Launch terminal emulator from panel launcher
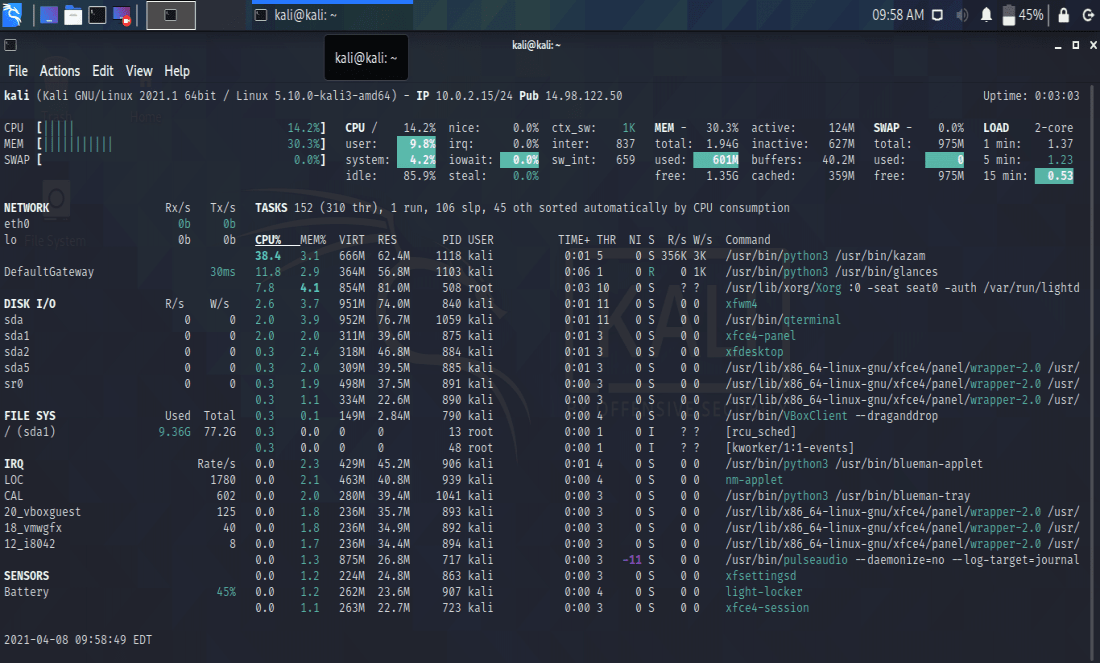Screen dimensions: 1100x663 [x=97, y=15]
